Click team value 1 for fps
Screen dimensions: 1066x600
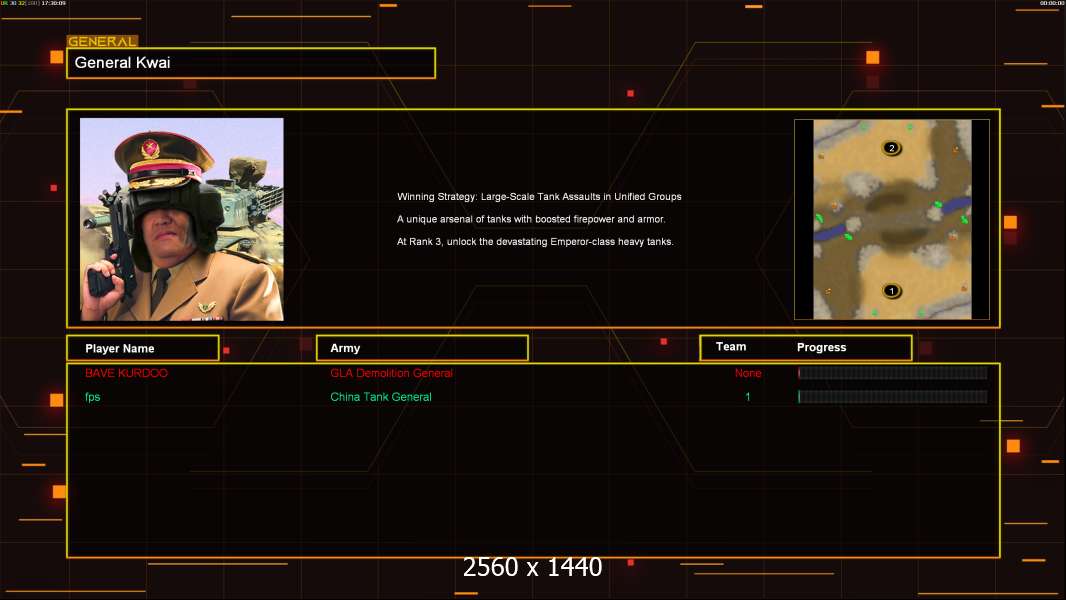pyautogui.click(x=748, y=397)
